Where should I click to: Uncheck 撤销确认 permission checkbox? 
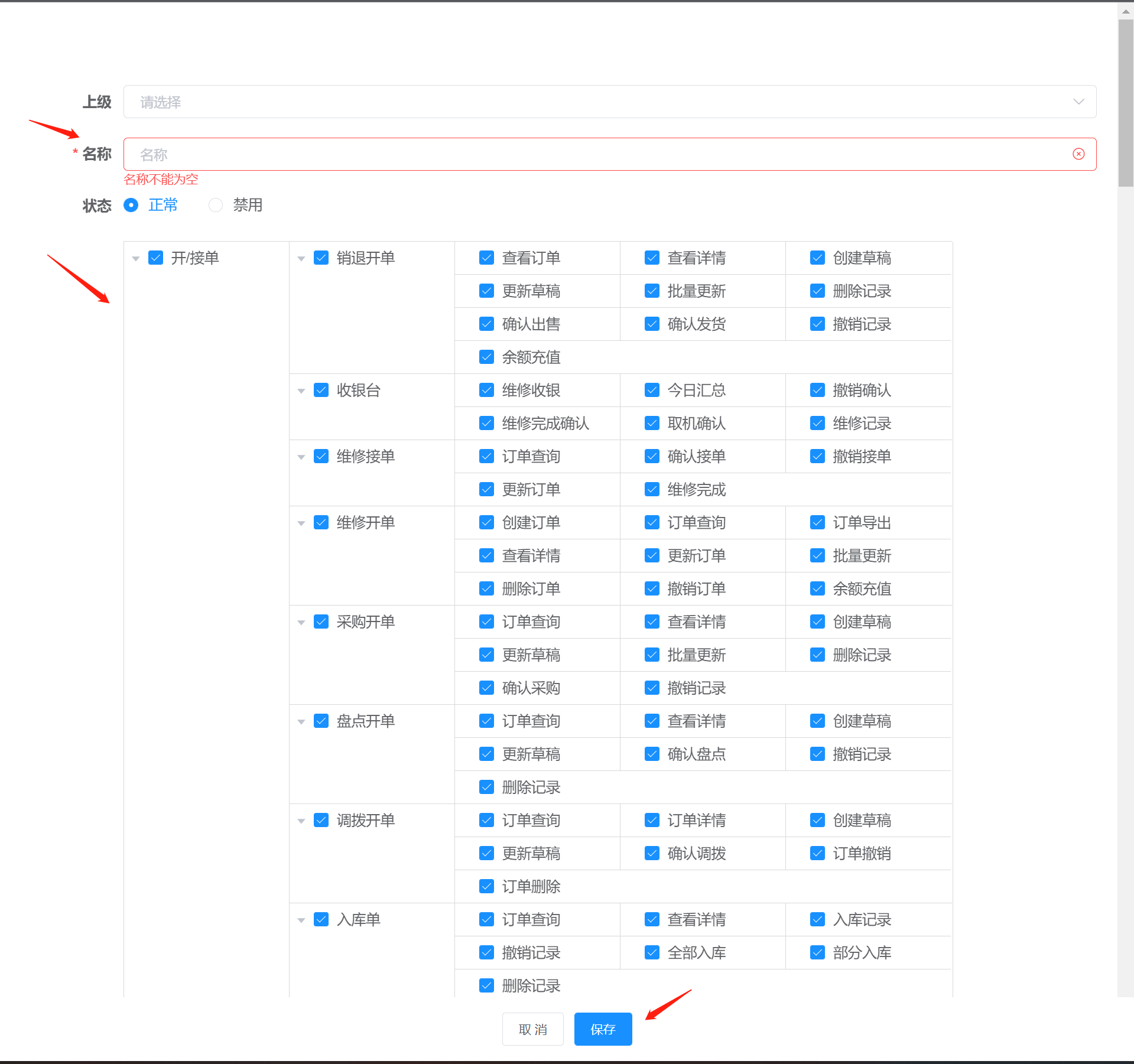click(818, 390)
